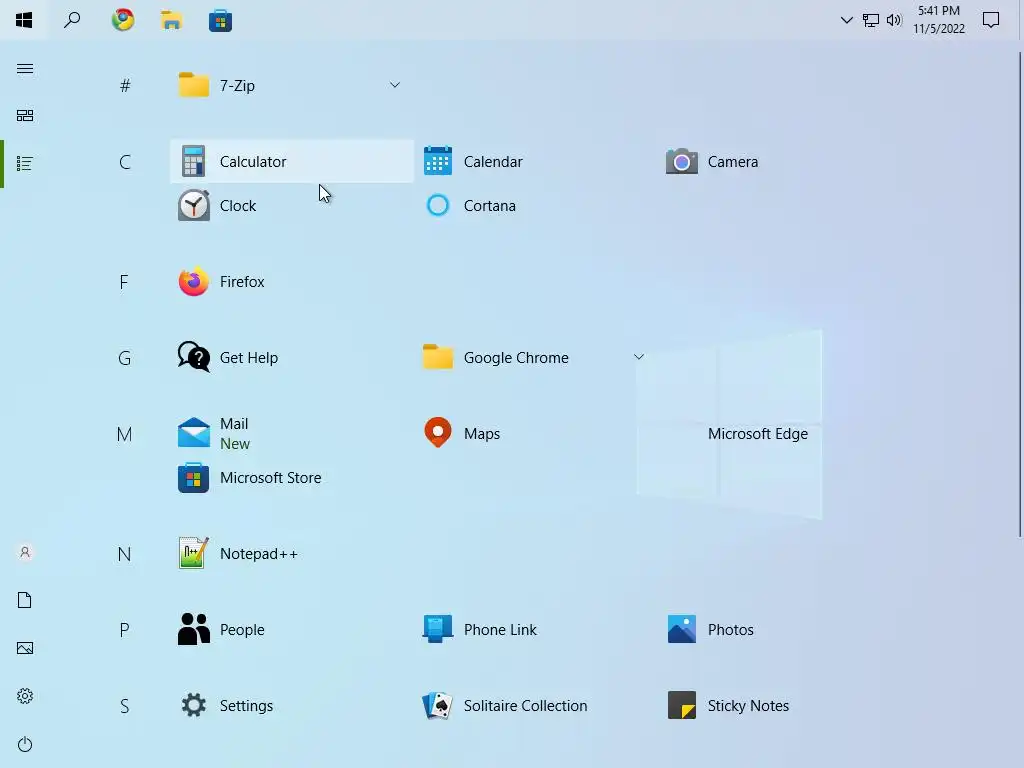
Task: Show hidden system tray icons
Action: click(846, 20)
